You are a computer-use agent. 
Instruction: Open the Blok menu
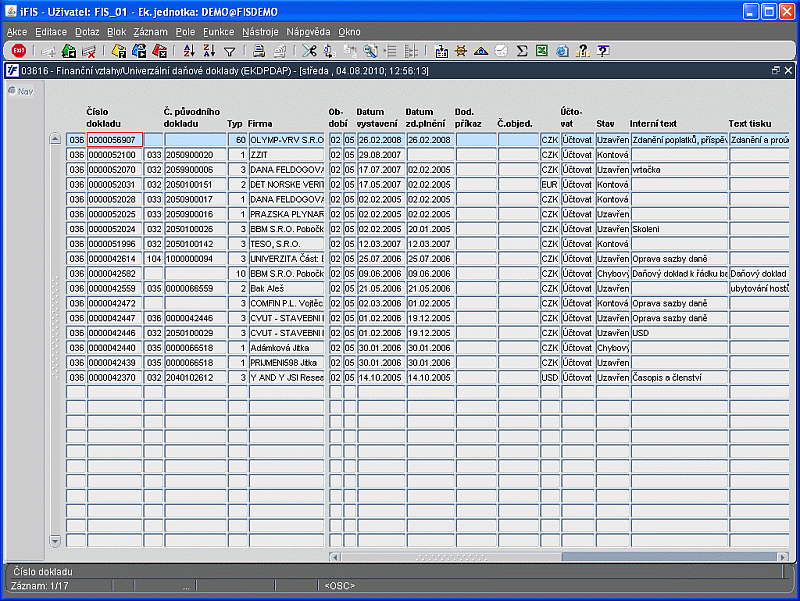point(116,32)
